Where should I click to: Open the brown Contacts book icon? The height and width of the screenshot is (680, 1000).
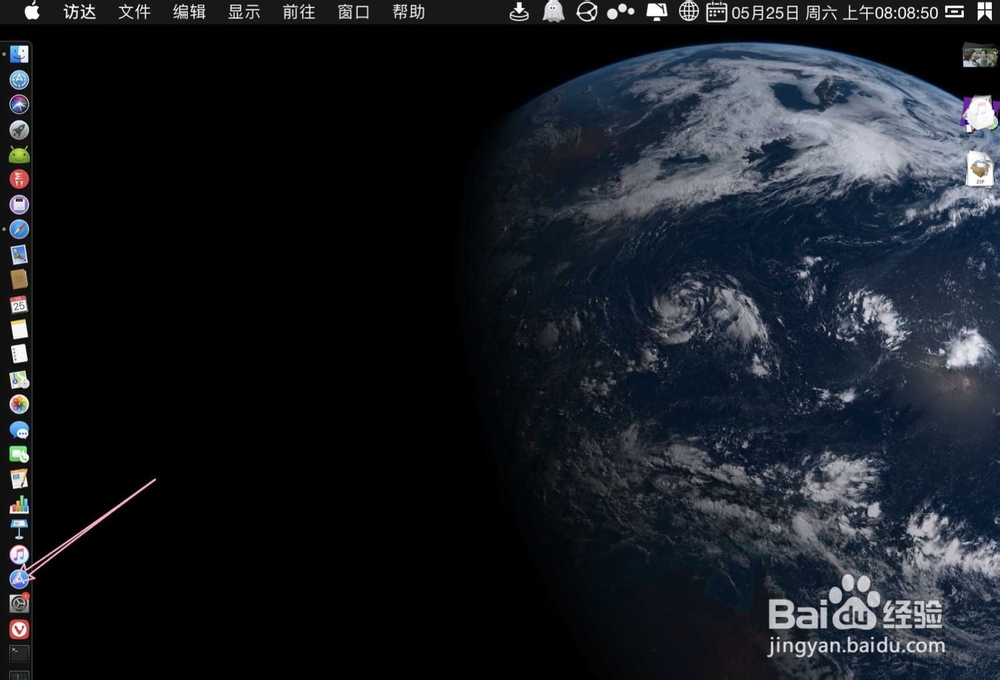coord(19,279)
